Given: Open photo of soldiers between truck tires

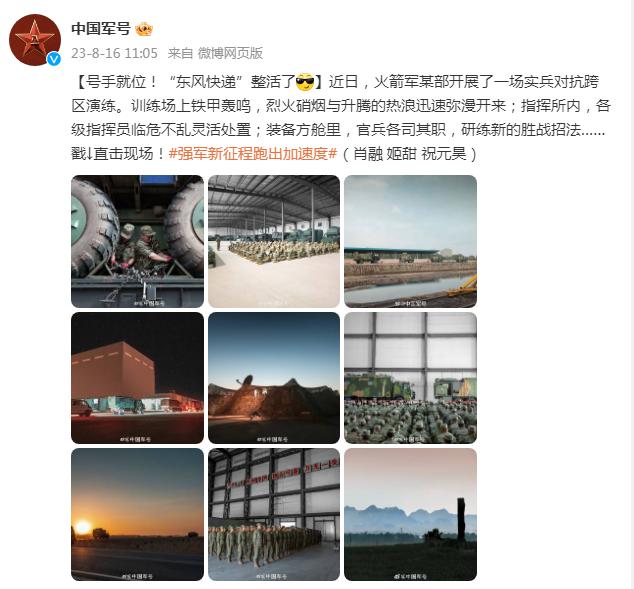Looking at the screenshot, I should click(x=137, y=241).
